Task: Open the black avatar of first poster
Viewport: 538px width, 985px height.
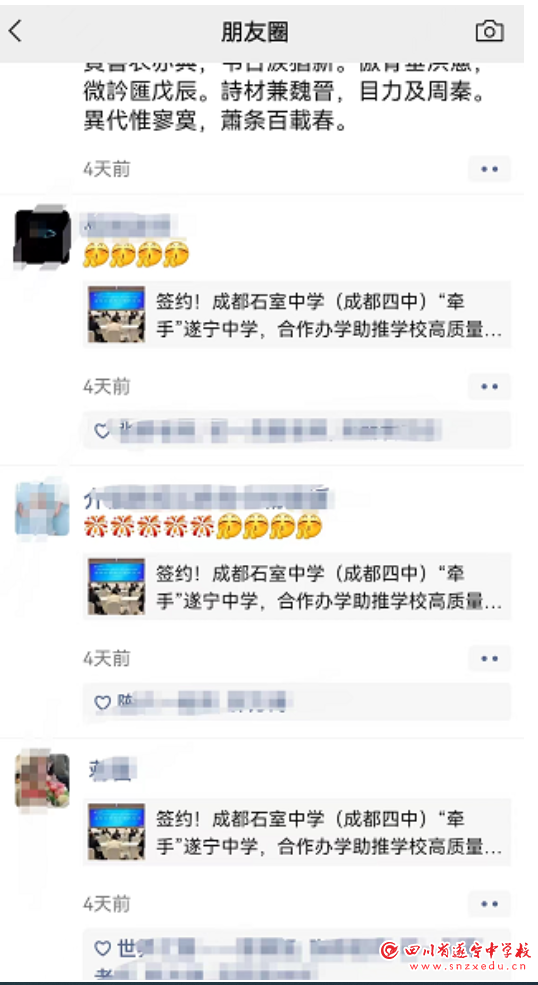Action: coord(42,237)
